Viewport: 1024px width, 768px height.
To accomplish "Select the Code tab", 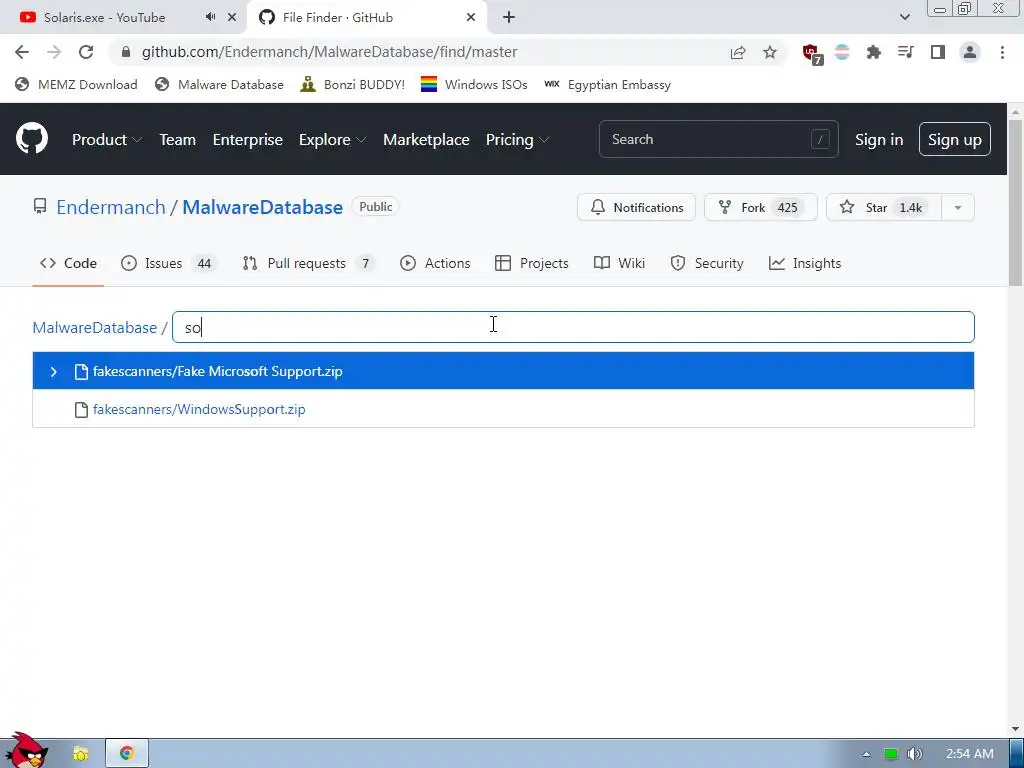I will [68, 263].
